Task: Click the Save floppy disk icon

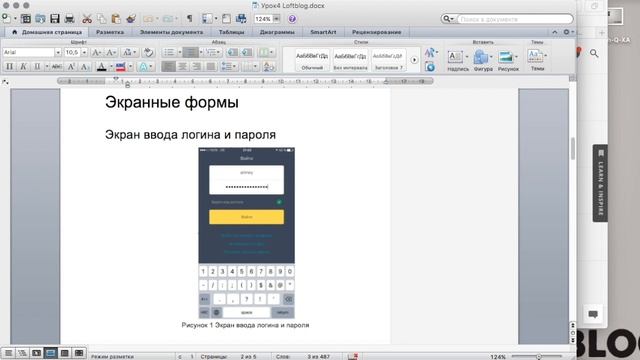Action: point(55,19)
